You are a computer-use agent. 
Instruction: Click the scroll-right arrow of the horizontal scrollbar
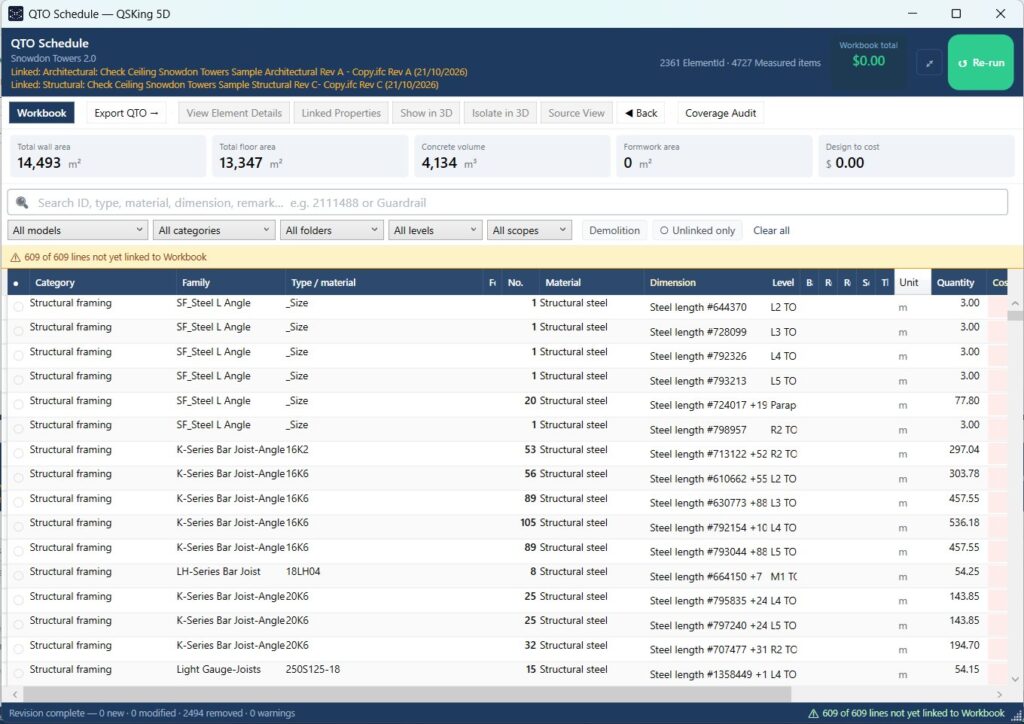[x=999, y=694]
